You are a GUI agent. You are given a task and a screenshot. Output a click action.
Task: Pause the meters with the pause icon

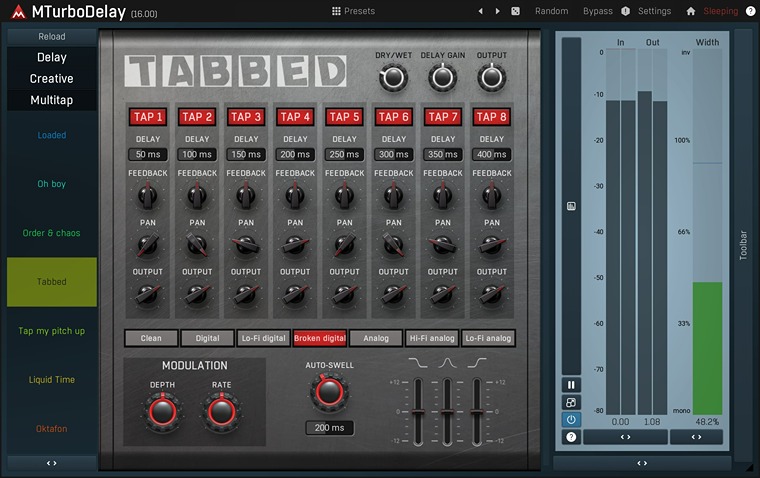[x=571, y=385]
